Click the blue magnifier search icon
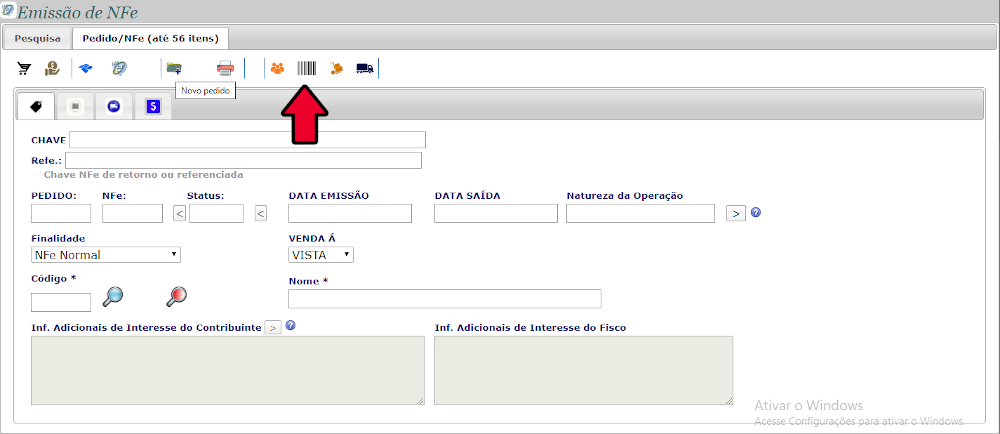The height and width of the screenshot is (434, 1000). pos(114,295)
